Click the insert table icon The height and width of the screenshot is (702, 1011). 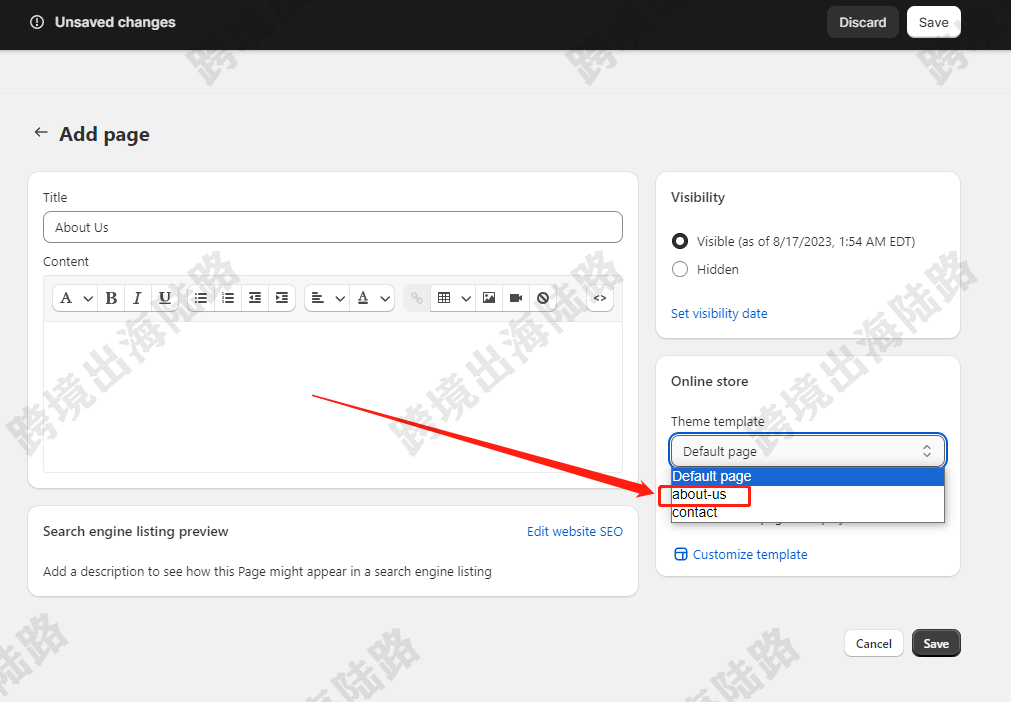[444, 298]
